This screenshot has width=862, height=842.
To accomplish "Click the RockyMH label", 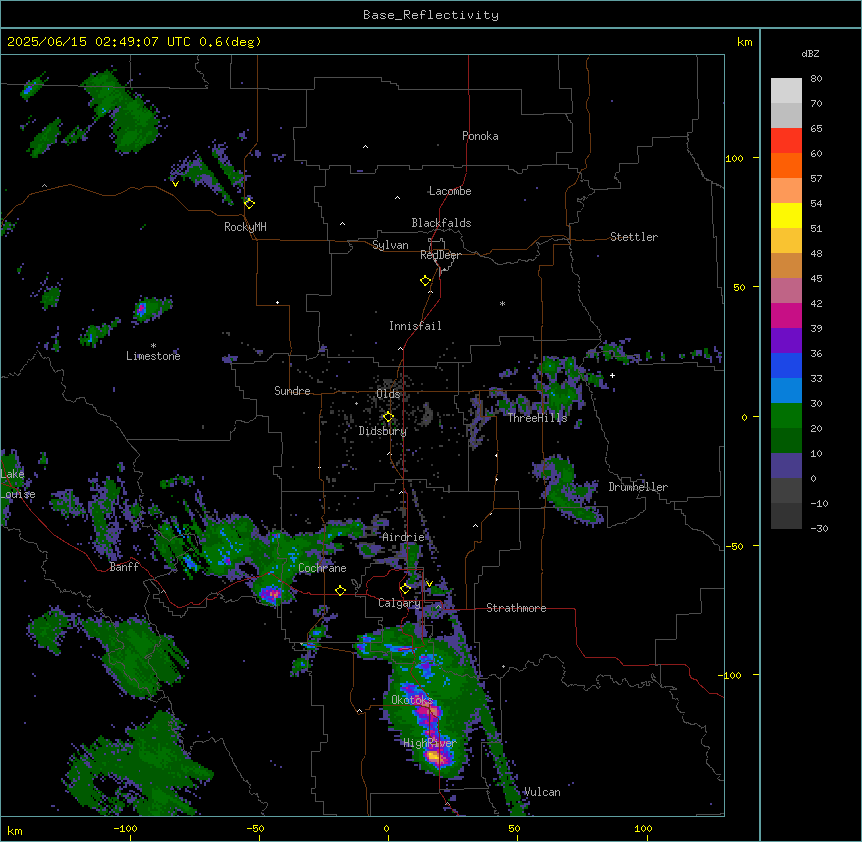I will tap(245, 227).
